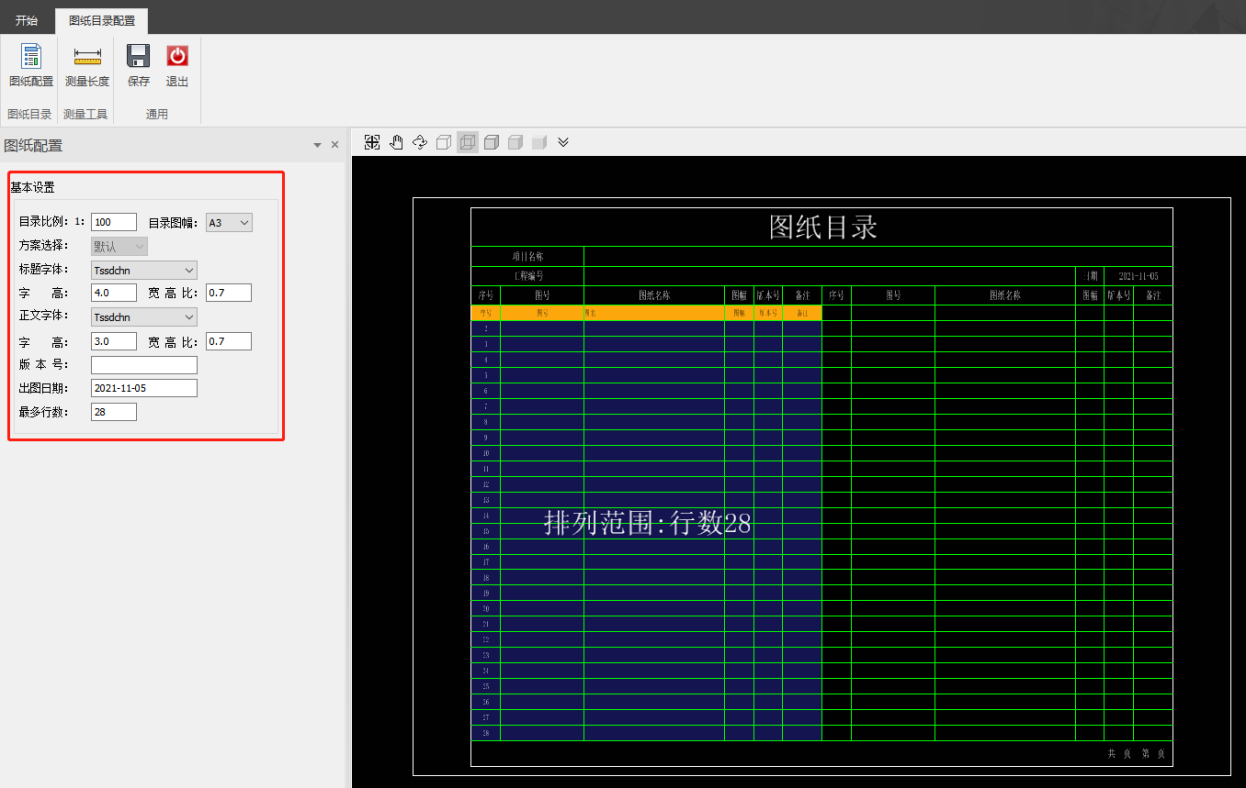The height and width of the screenshot is (788, 1246).
Task: Switch to the 开始 tab
Action: pyautogui.click(x=26, y=20)
